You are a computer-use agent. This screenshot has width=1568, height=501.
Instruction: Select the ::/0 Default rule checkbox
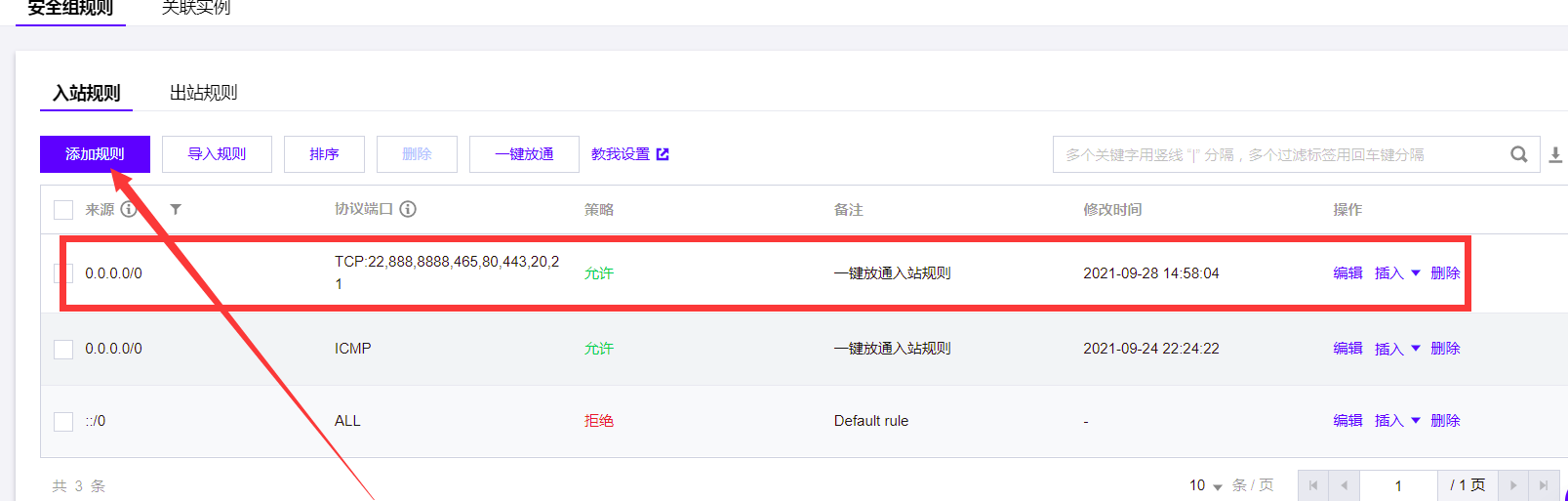63,422
